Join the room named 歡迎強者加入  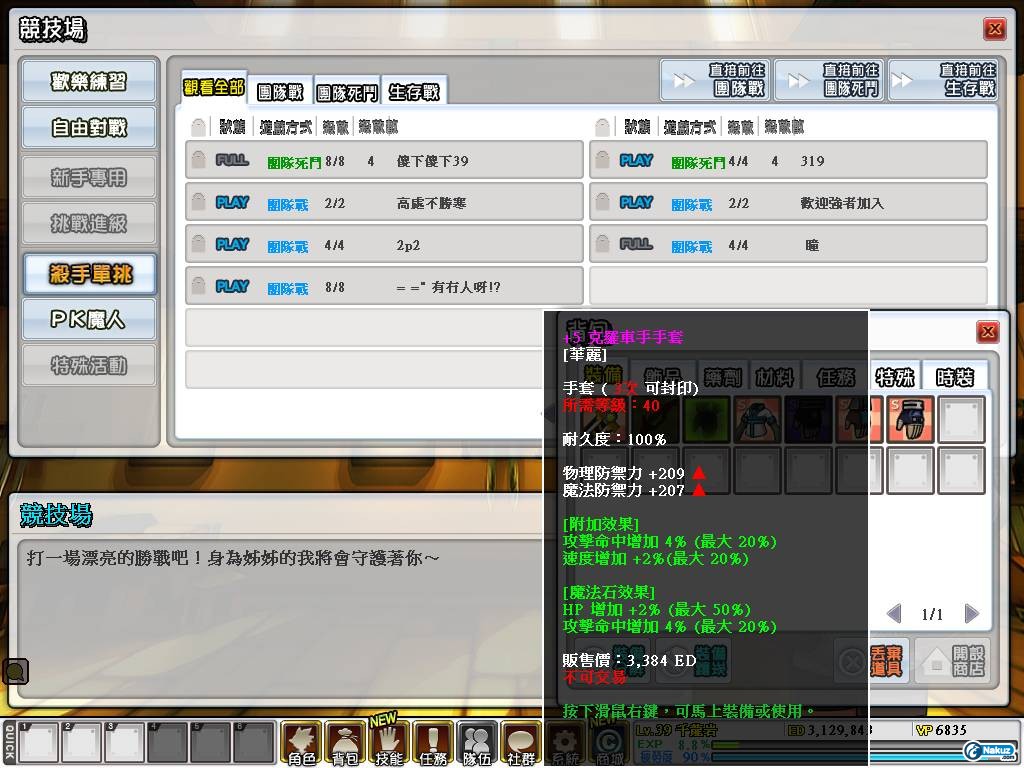tap(788, 202)
